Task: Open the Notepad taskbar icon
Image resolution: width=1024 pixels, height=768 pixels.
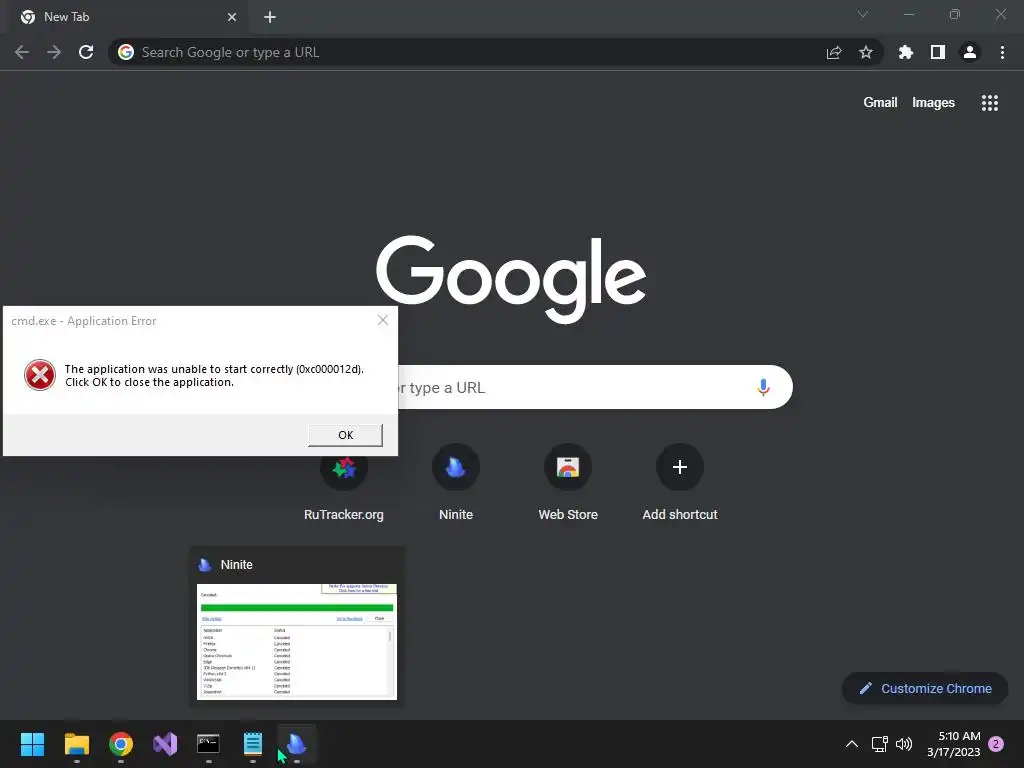Action: [x=253, y=744]
